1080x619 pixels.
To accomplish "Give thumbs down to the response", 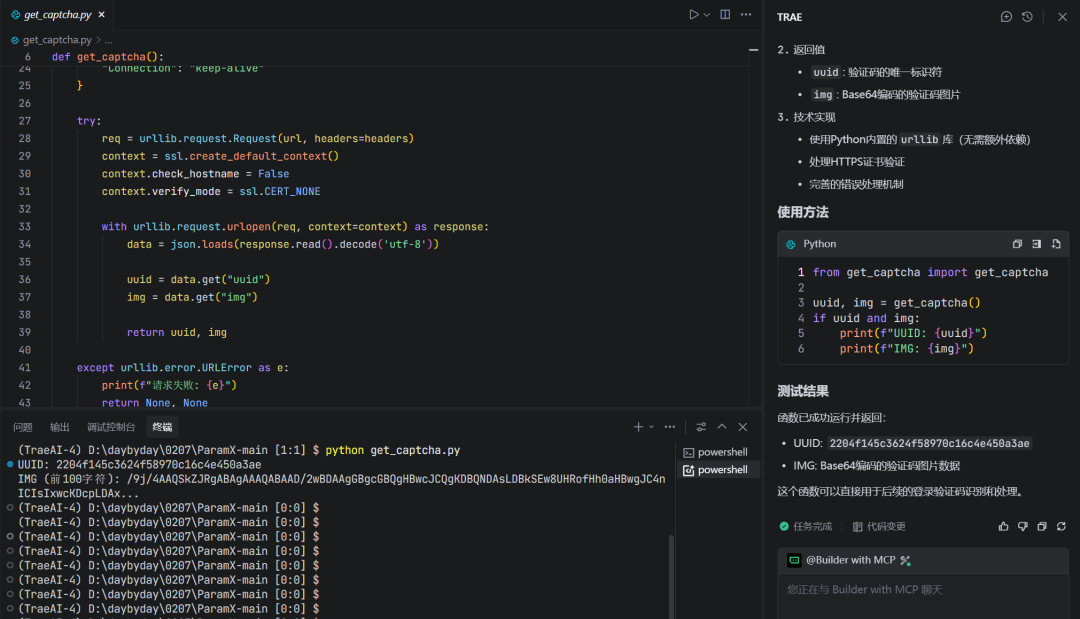I will [1023, 526].
